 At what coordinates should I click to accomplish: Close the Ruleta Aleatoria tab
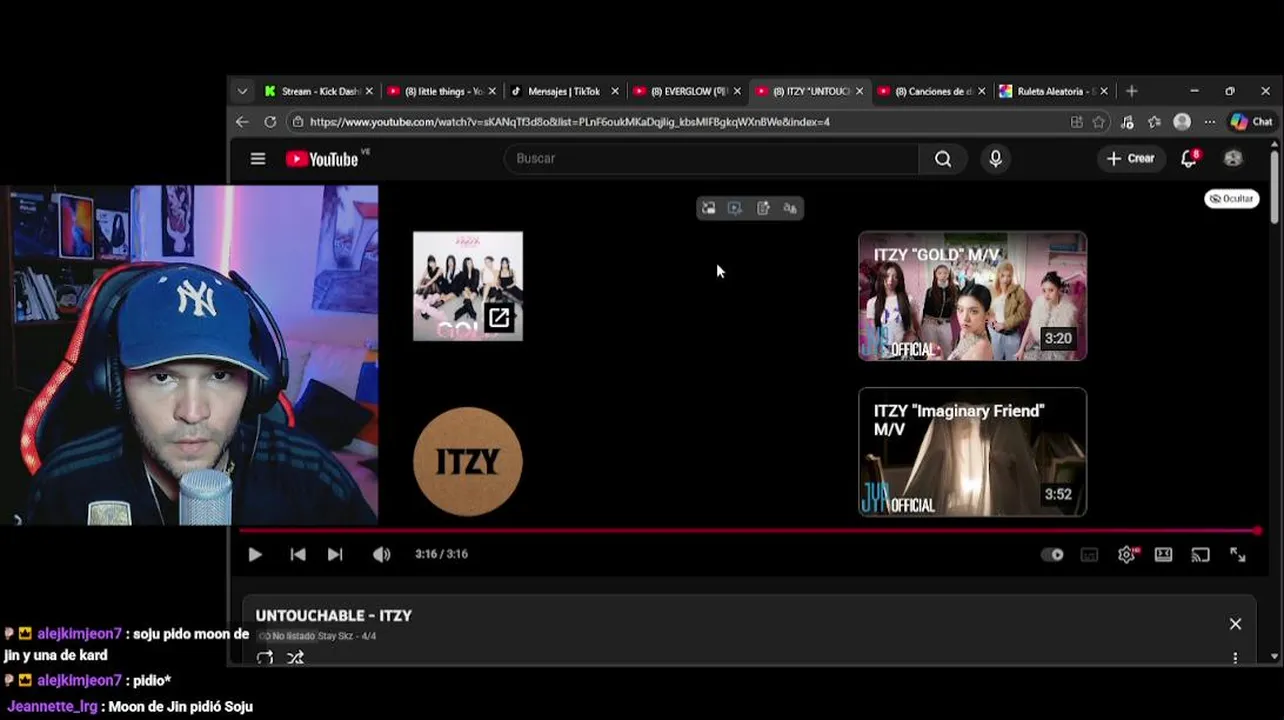(1103, 91)
